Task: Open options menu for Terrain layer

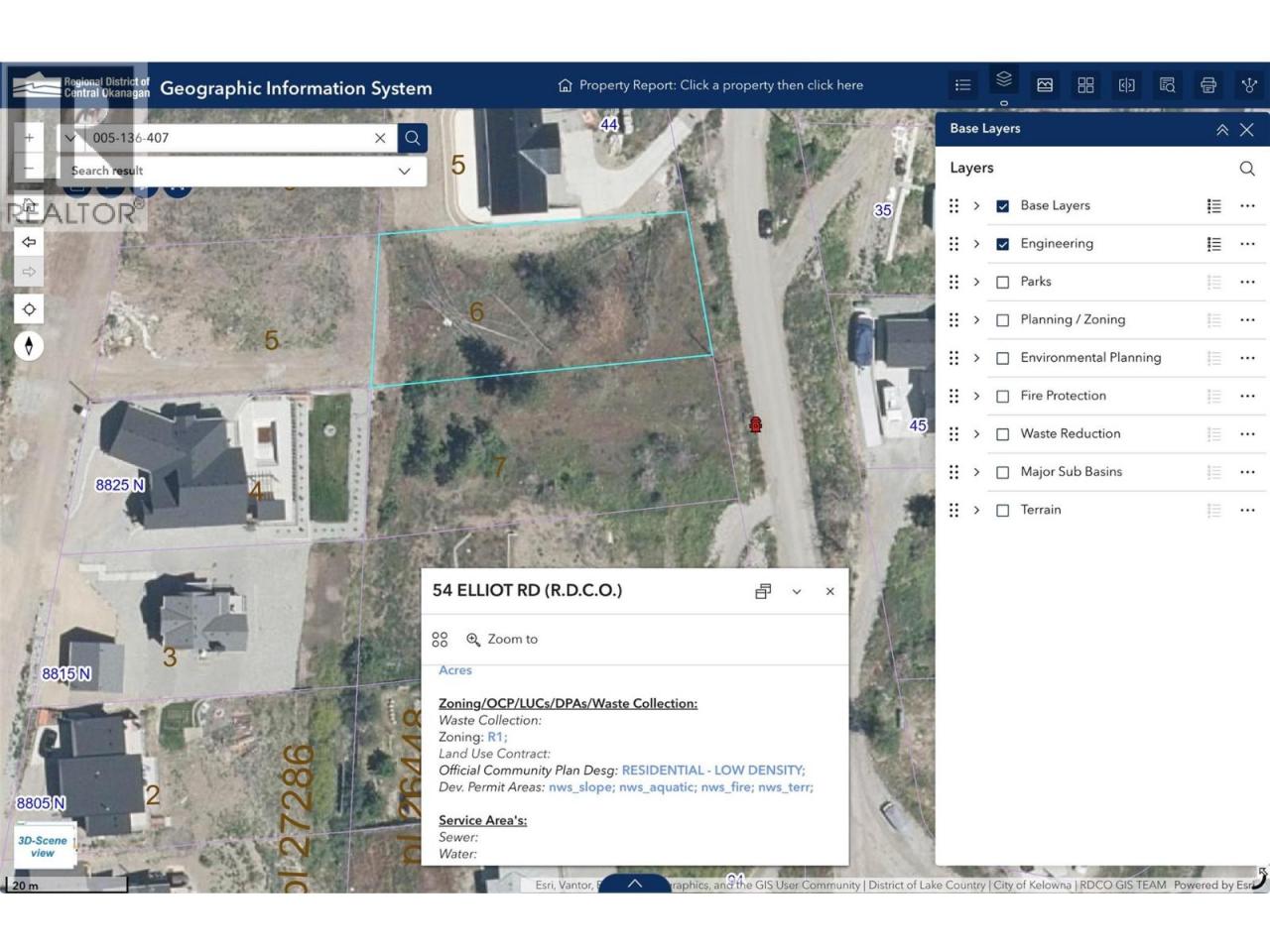Action: (1247, 511)
